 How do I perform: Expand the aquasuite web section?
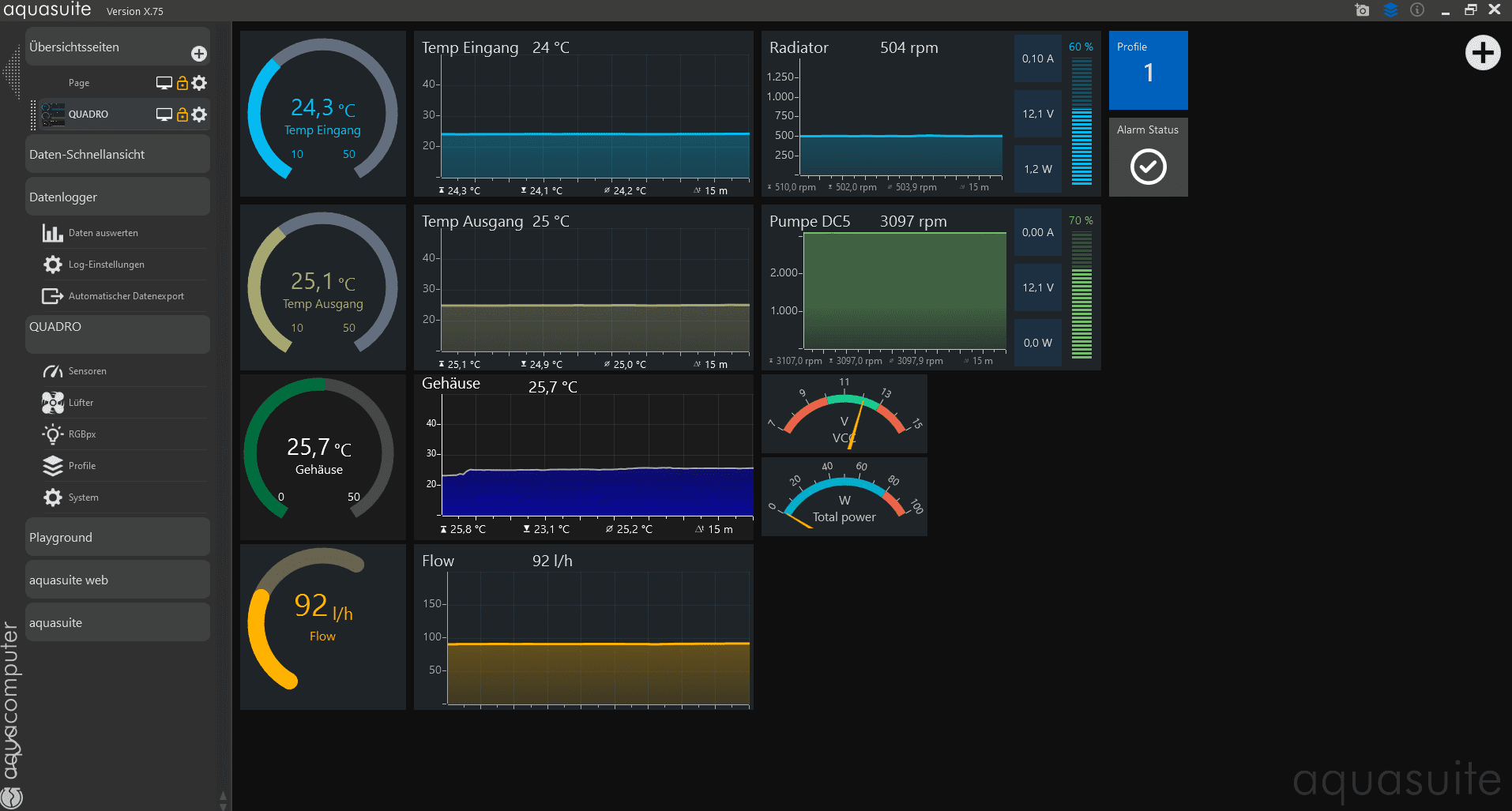(118, 580)
